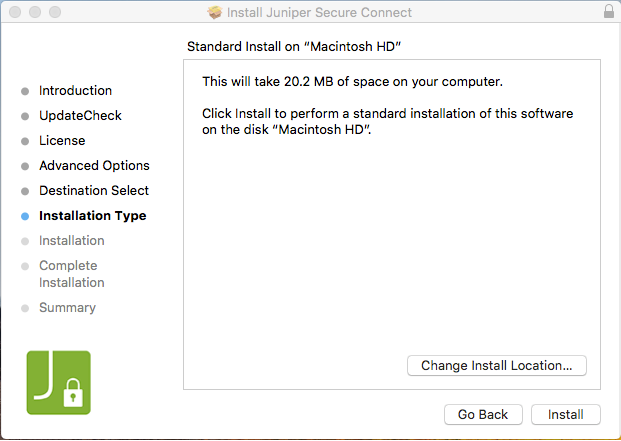Viewport: 621px width, 441px height.
Task: Click the 20.2 MB space description text
Action: pos(352,81)
